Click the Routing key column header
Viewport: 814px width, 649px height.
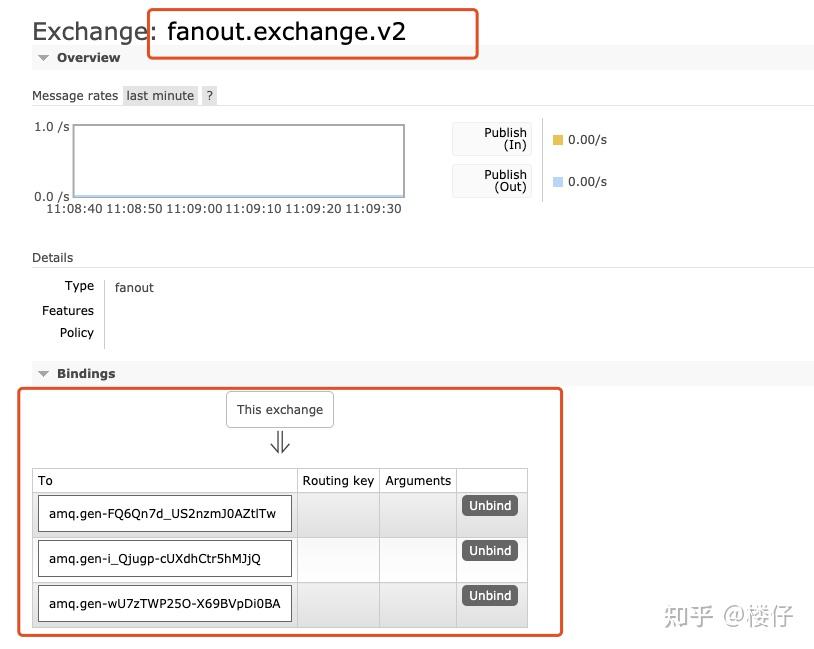[x=338, y=480]
